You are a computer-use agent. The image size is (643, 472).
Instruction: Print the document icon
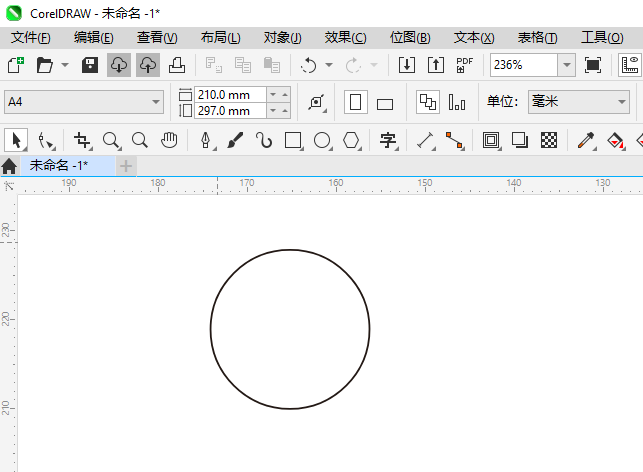click(x=177, y=65)
